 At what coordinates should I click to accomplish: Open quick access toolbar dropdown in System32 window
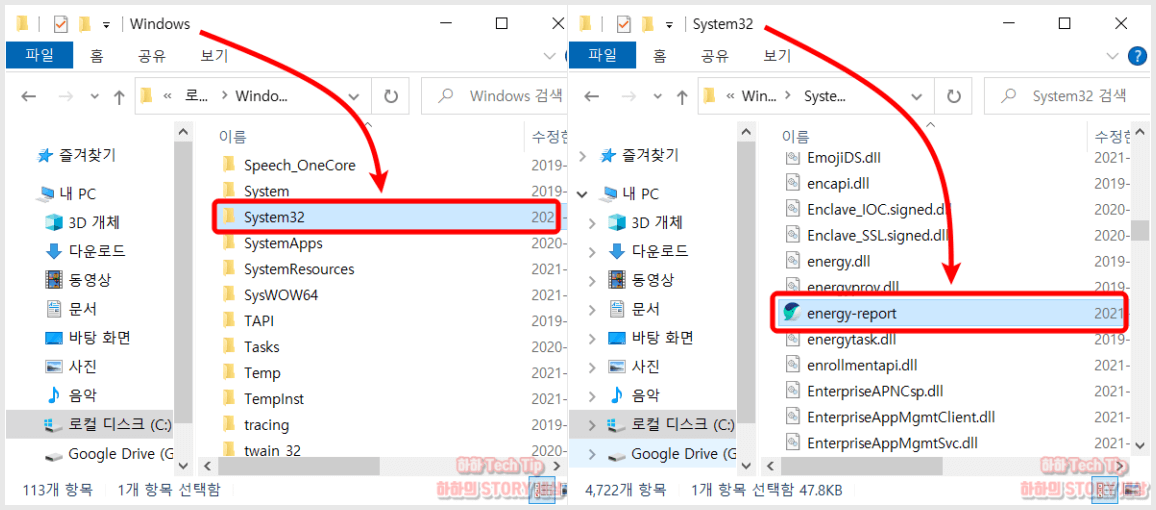pos(669,25)
